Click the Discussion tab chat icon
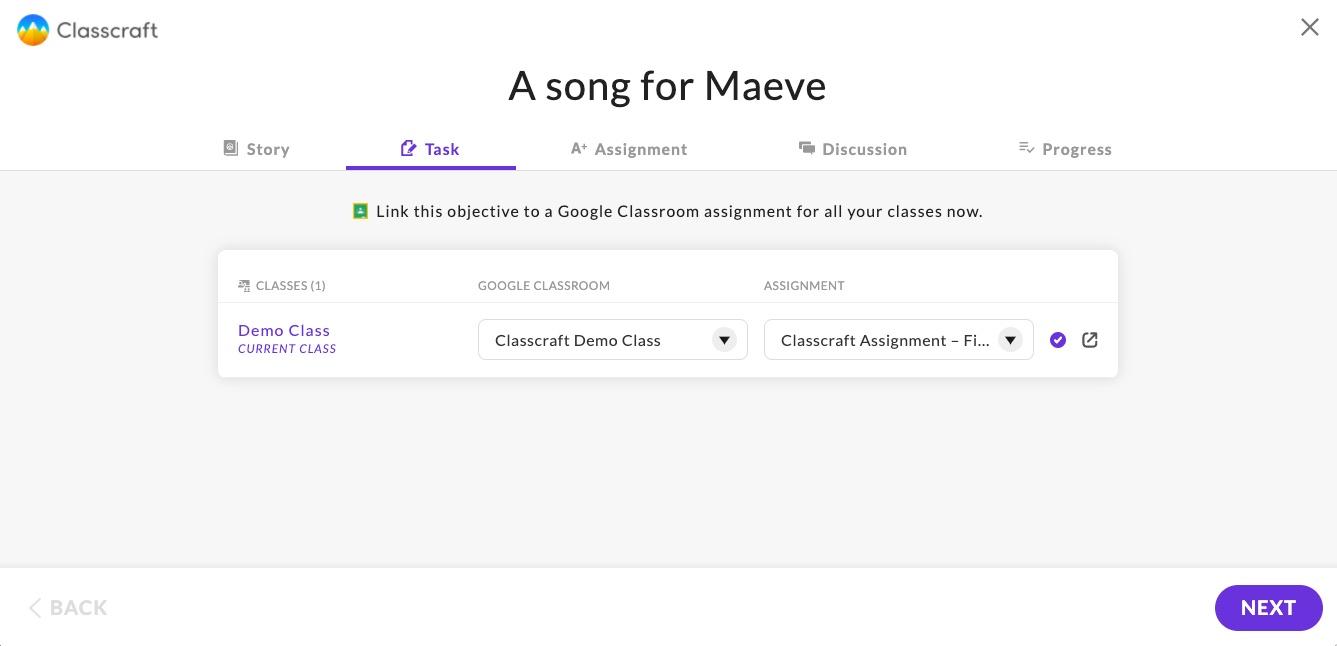Screen dimensions: 1337x646 (x=806, y=148)
